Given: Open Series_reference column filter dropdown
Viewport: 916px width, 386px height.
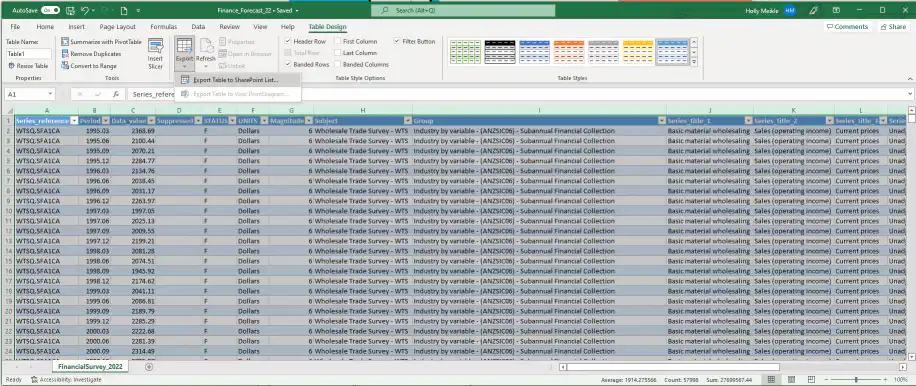Looking at the screenshot, I should point(74,120).
